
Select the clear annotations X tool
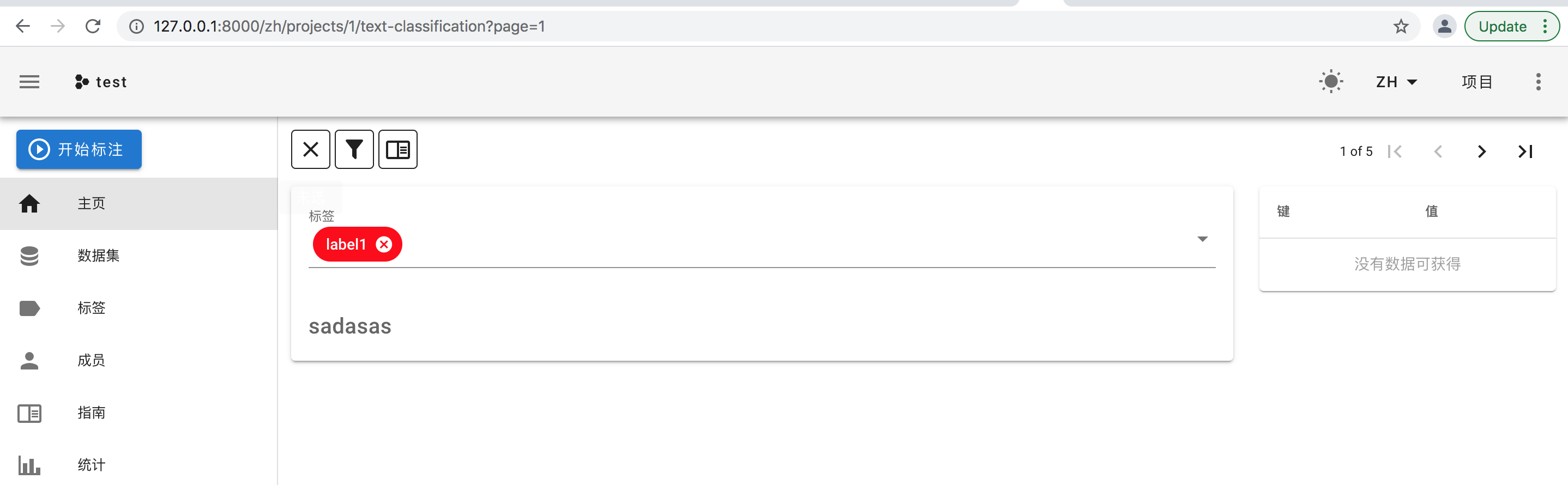pos(310,149)
